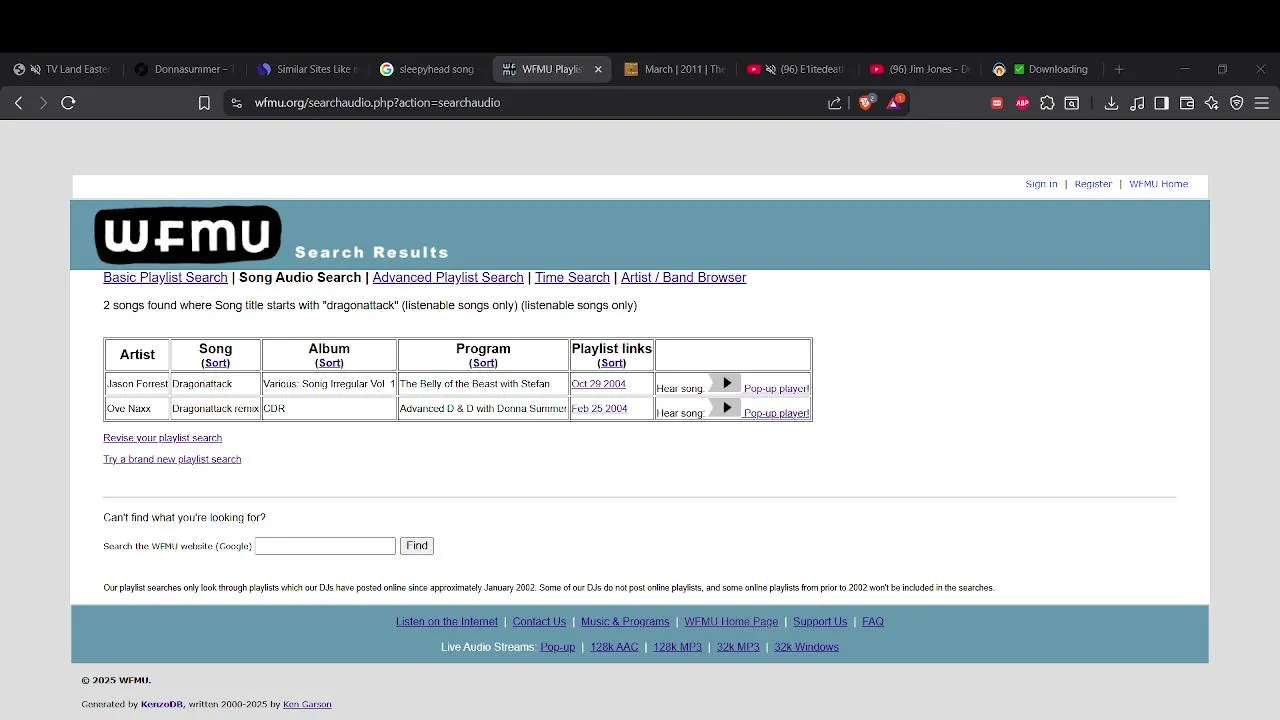The image size is (1280, 720).
Task: Sort results by Album column
Action: (x=329, y=363)
